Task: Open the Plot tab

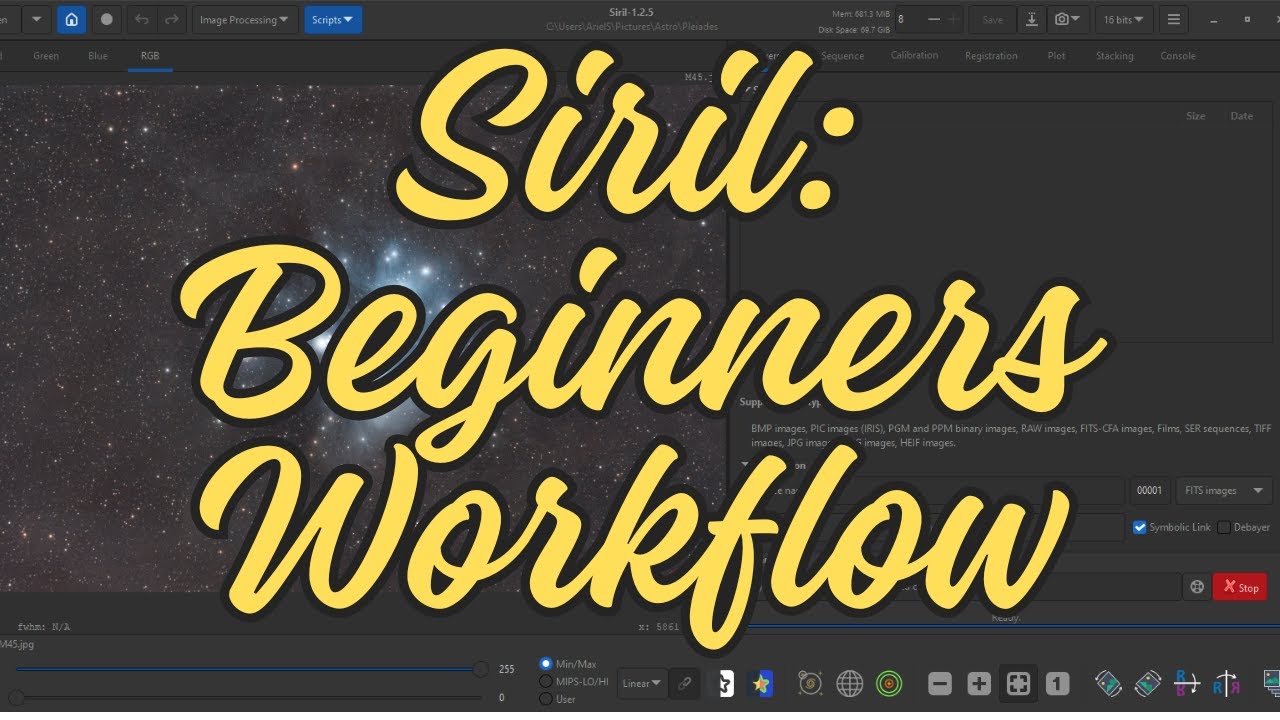Action: coord(1056,56)
